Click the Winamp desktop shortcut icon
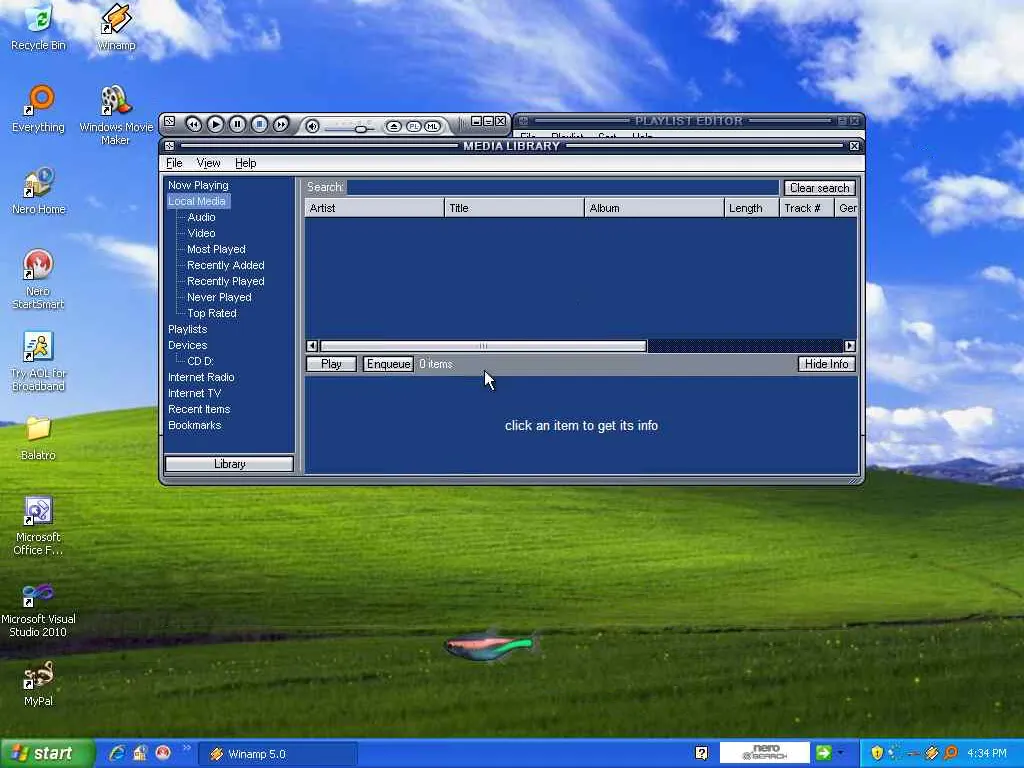The width and height of the screenshot is (1024, 768). click(x=116, y=18)
